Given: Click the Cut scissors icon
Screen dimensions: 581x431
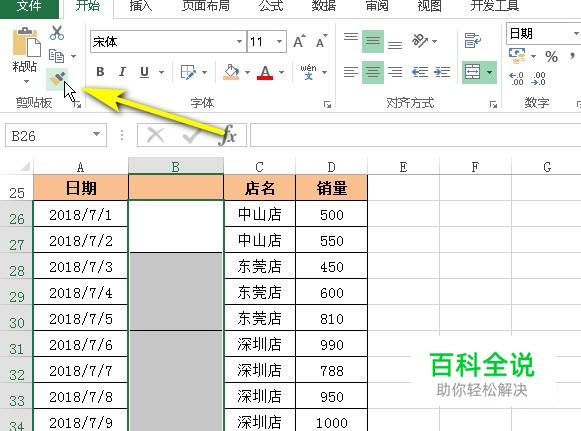Looking at the screenshot, I should point(57,33).
